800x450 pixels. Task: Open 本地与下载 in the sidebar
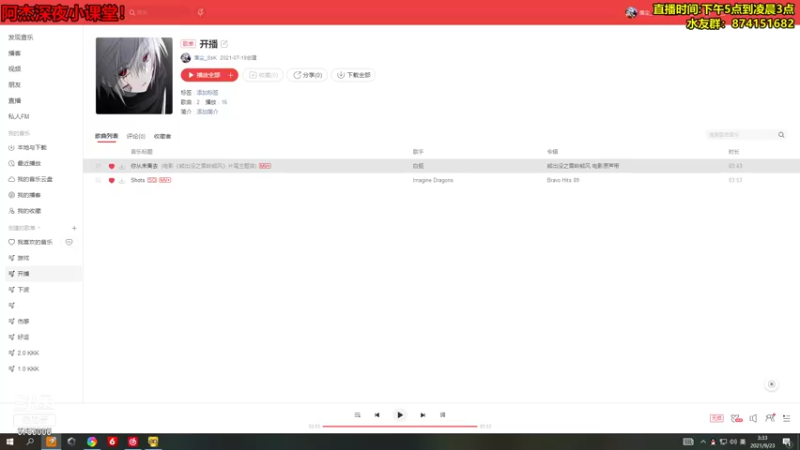pyautogui.click(x=28, y=147)
